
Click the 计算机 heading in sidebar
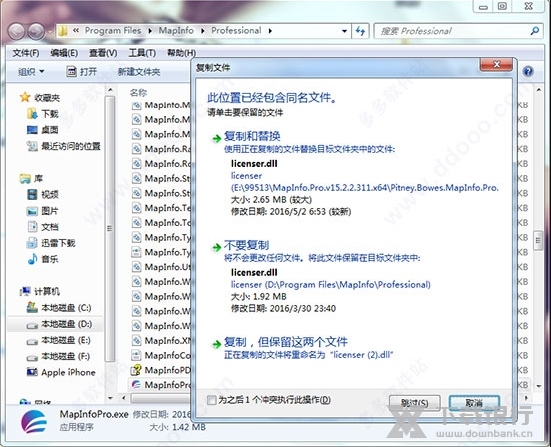click(40, 291)
